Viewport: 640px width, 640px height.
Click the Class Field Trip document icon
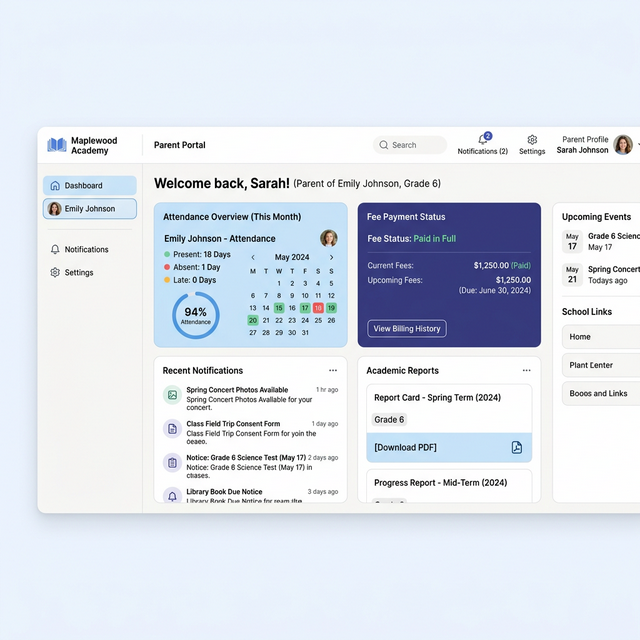172,429
